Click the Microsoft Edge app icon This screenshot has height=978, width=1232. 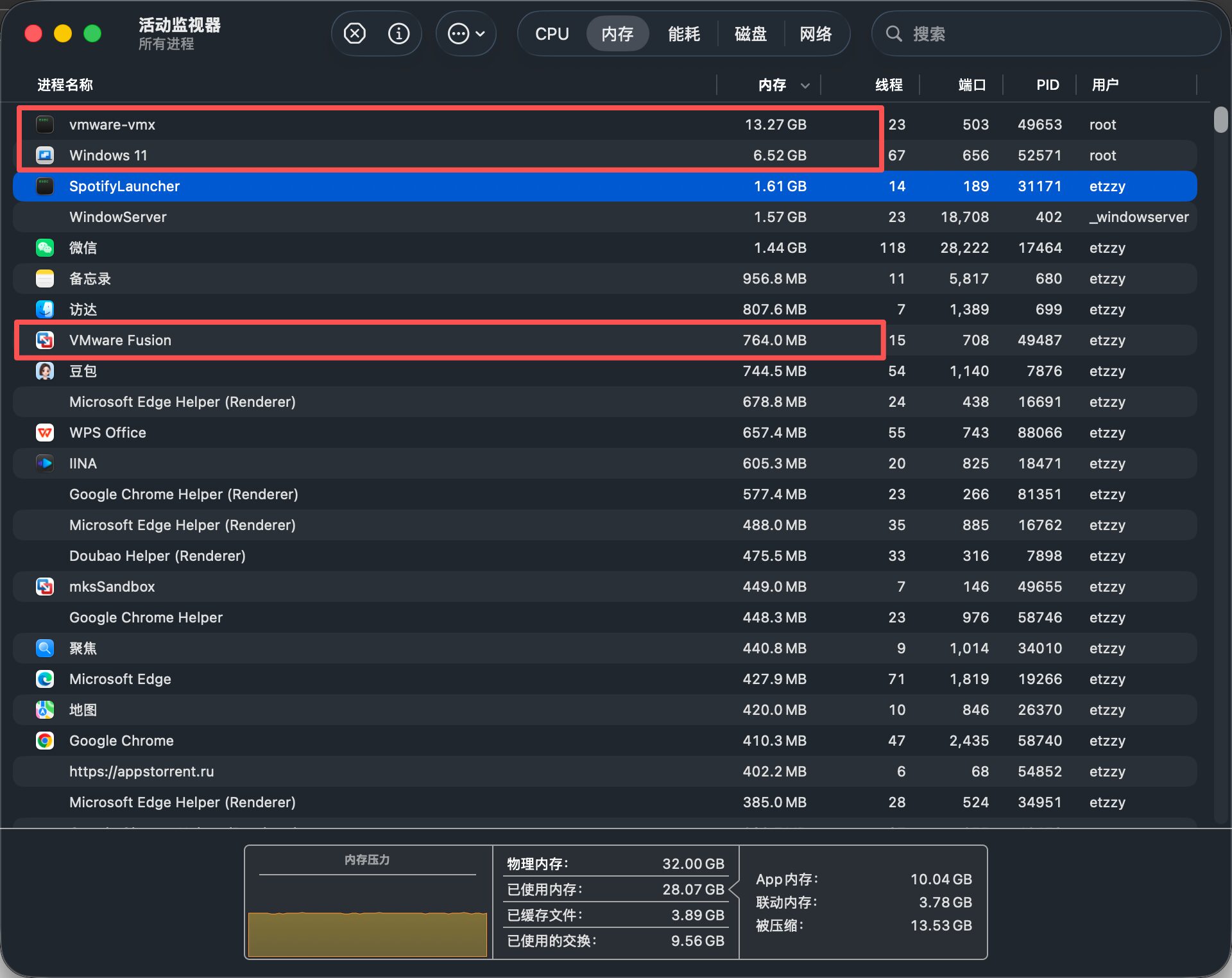tap(45, 679)
